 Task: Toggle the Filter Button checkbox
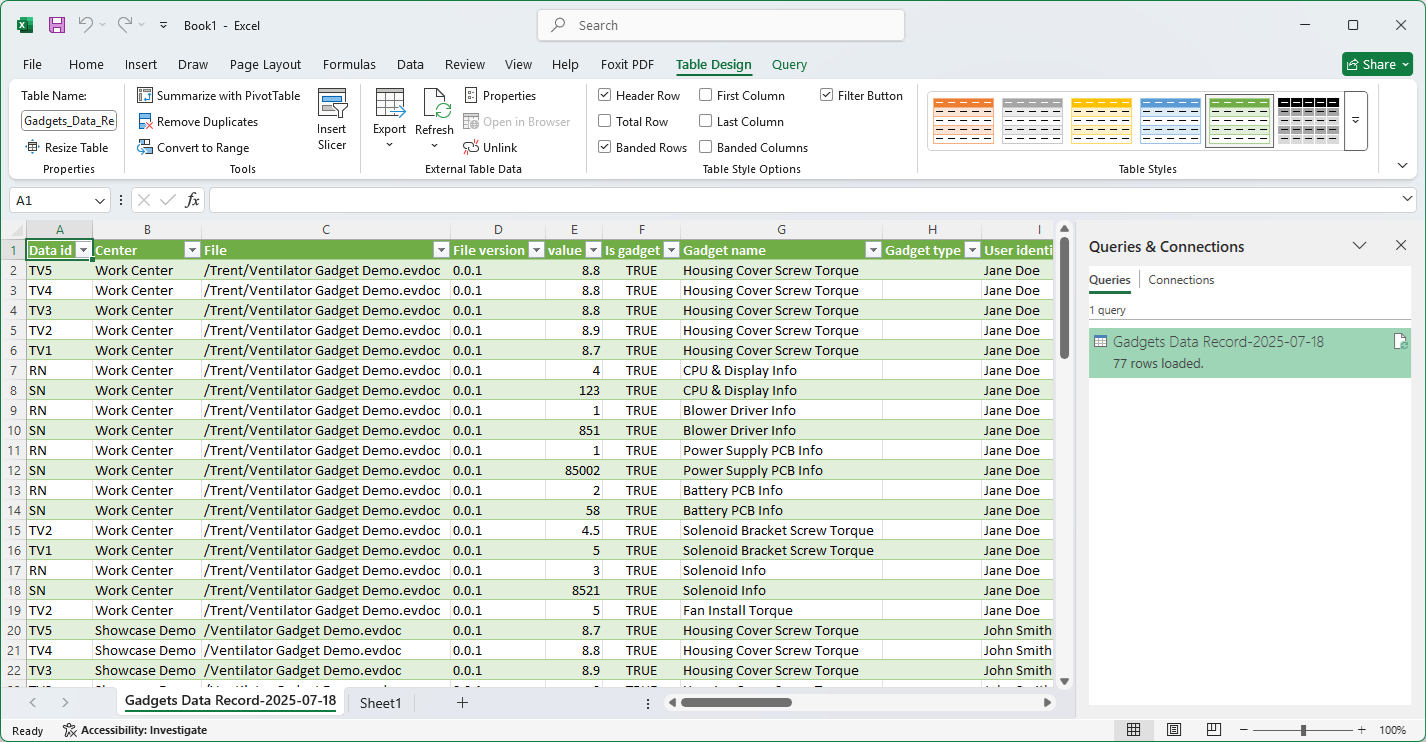pos(827,96)
